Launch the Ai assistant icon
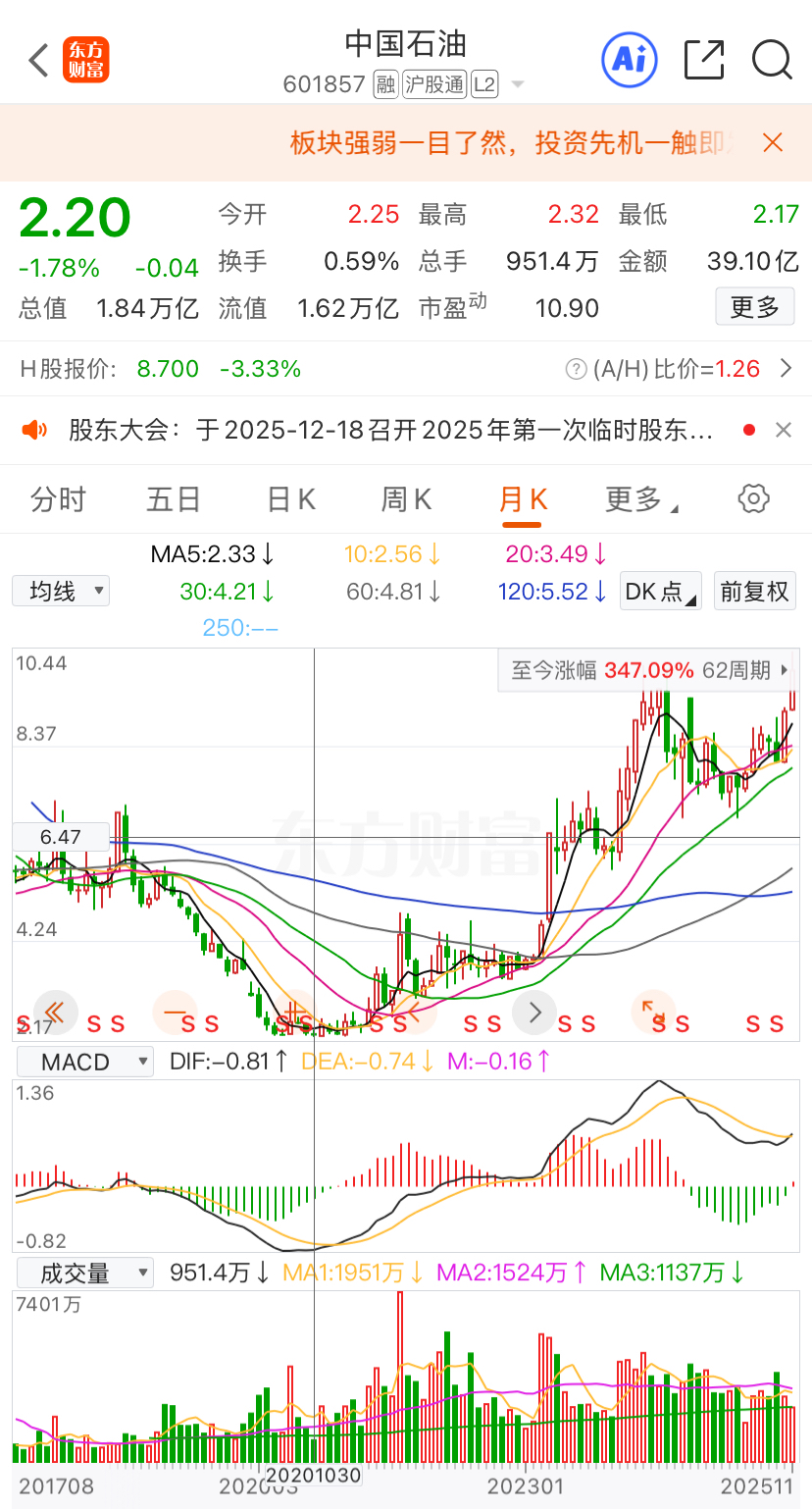The height and width of the screenshot is (1509, 812). point(629,60)
